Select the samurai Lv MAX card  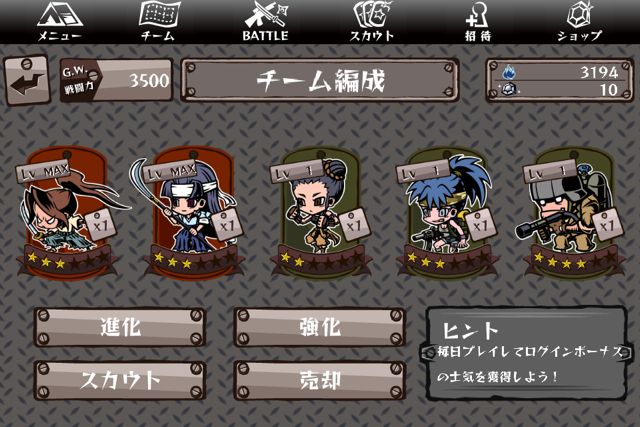[67, 213]
